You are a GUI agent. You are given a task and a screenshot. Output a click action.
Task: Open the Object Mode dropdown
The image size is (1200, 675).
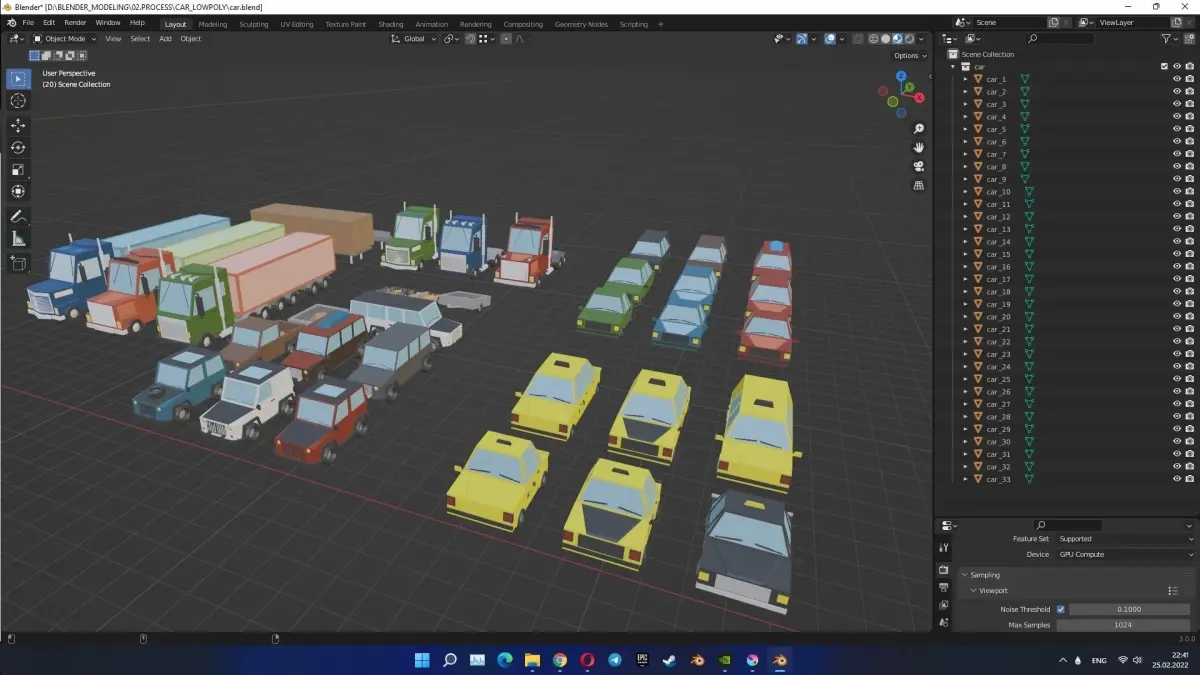pyautogui.click(x=65, y=39)
